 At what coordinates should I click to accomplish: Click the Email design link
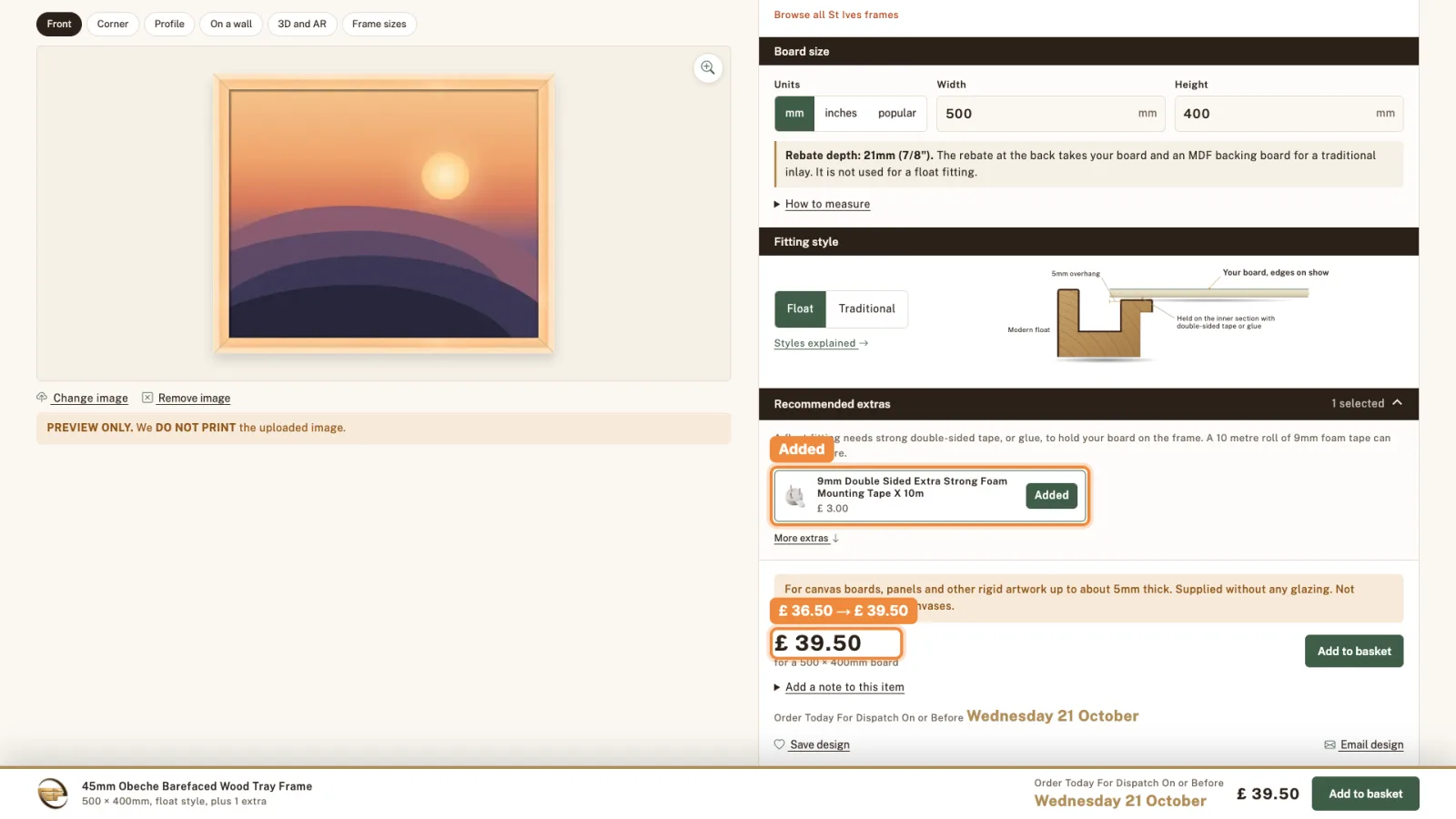point(1371,744)
